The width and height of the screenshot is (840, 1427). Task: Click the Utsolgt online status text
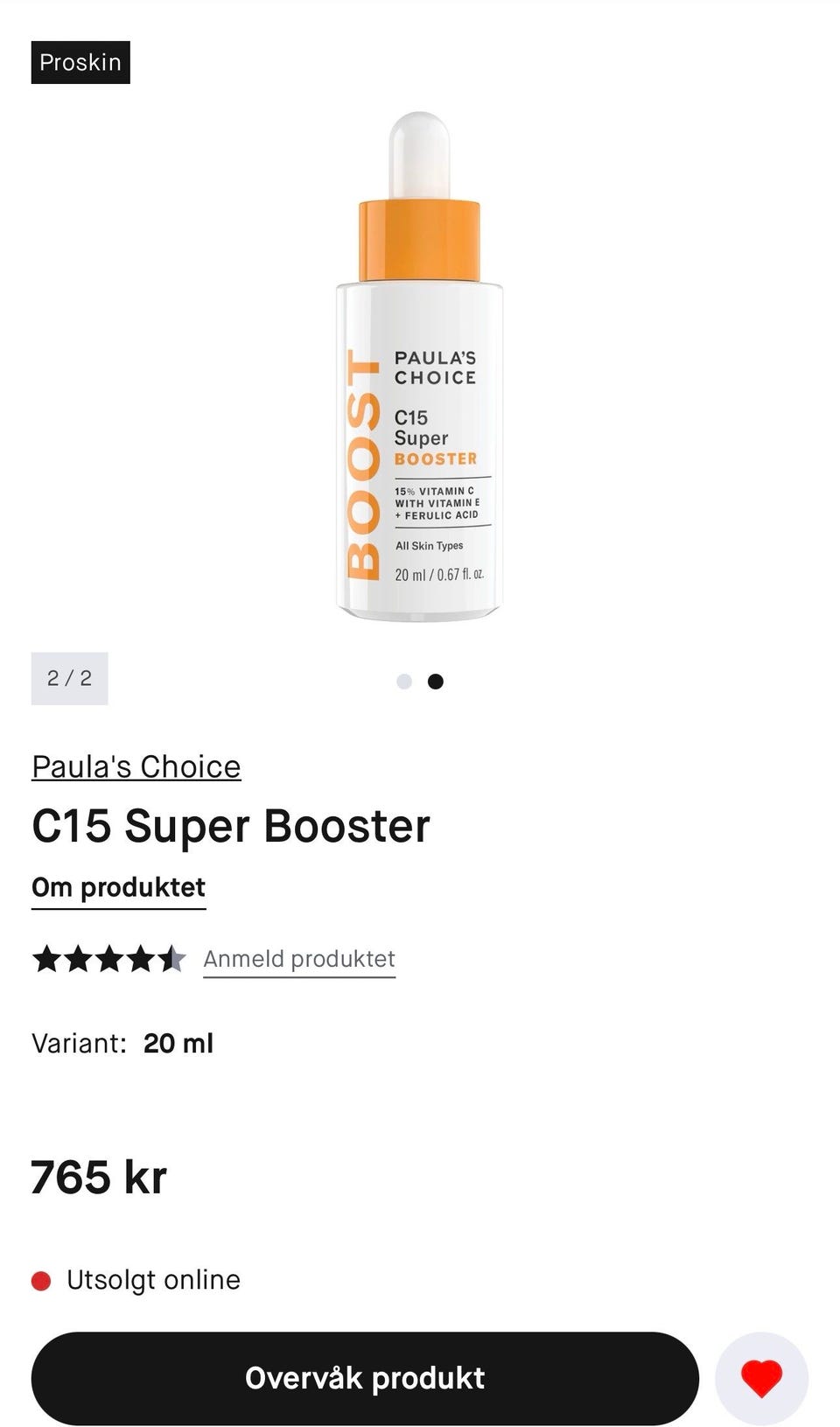tap(153, 1280)
